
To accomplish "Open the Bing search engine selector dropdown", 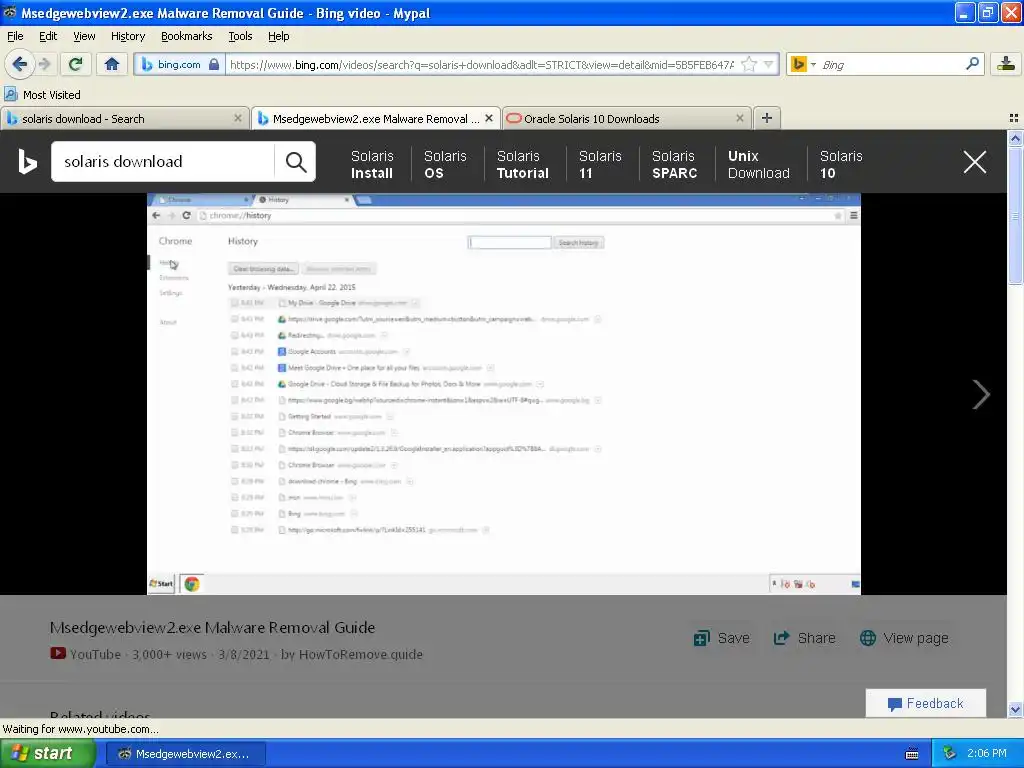I will click(x=803, y=64).
